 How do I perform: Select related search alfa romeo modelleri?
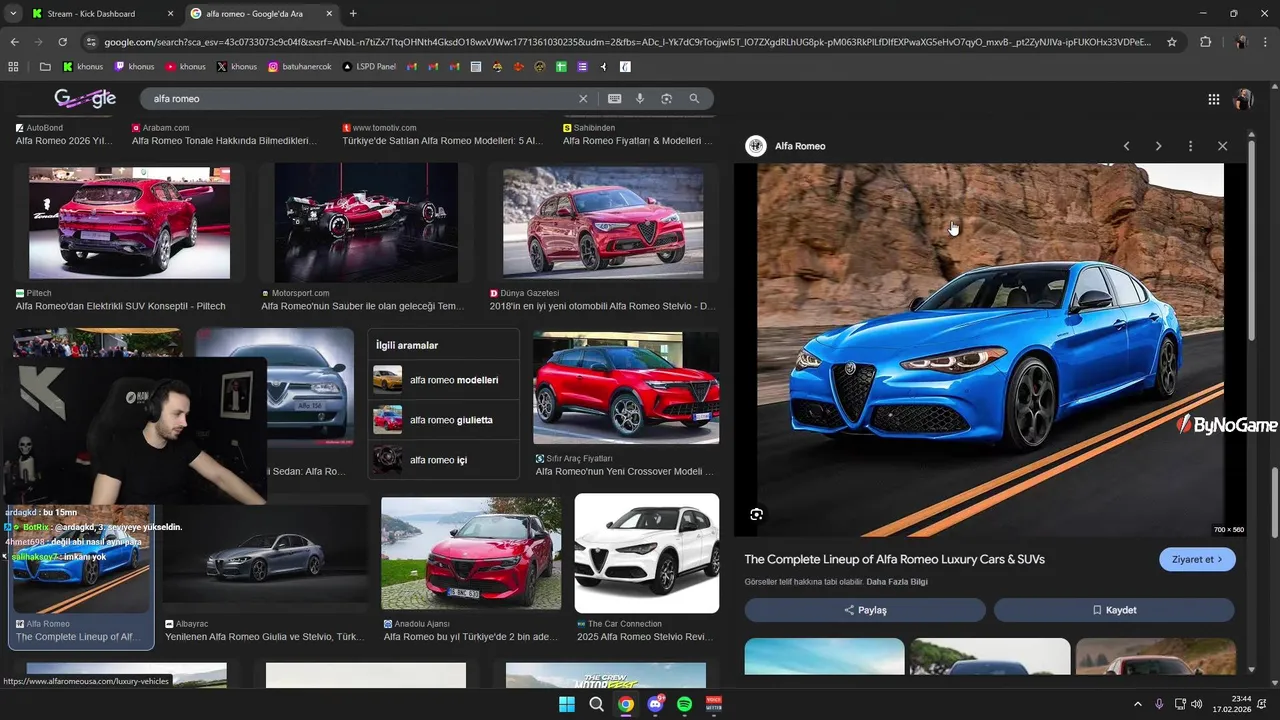(443, 380)
